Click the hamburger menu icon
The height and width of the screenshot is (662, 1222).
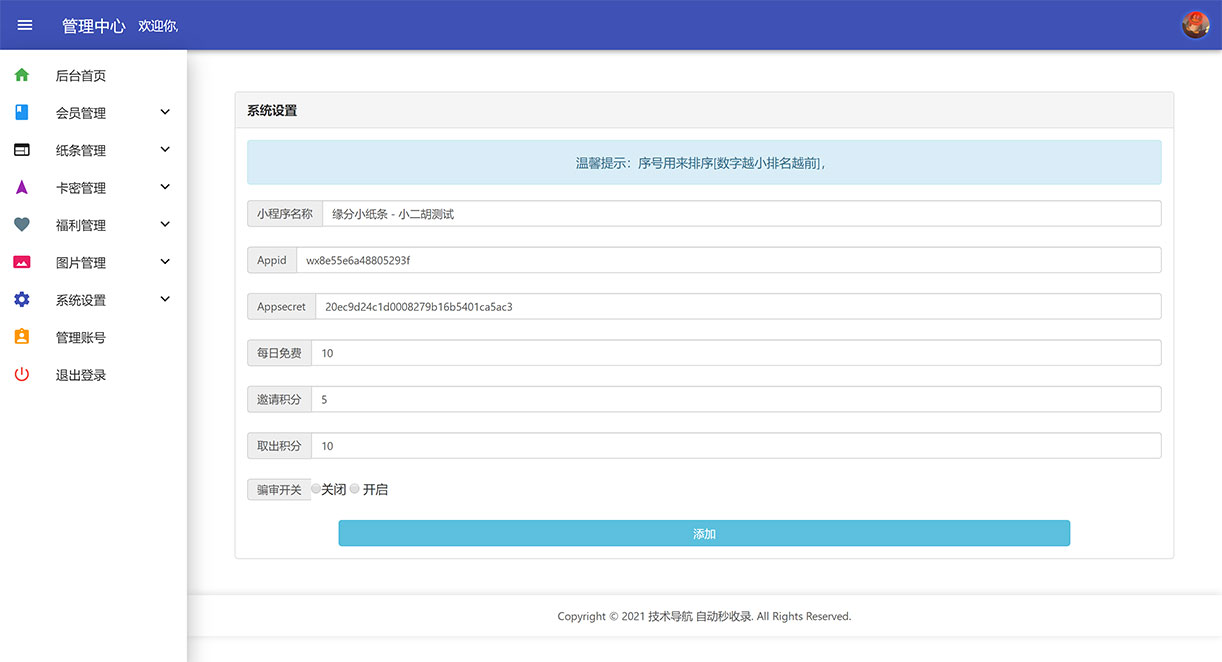pyautogui.click(x=25, y=25)
